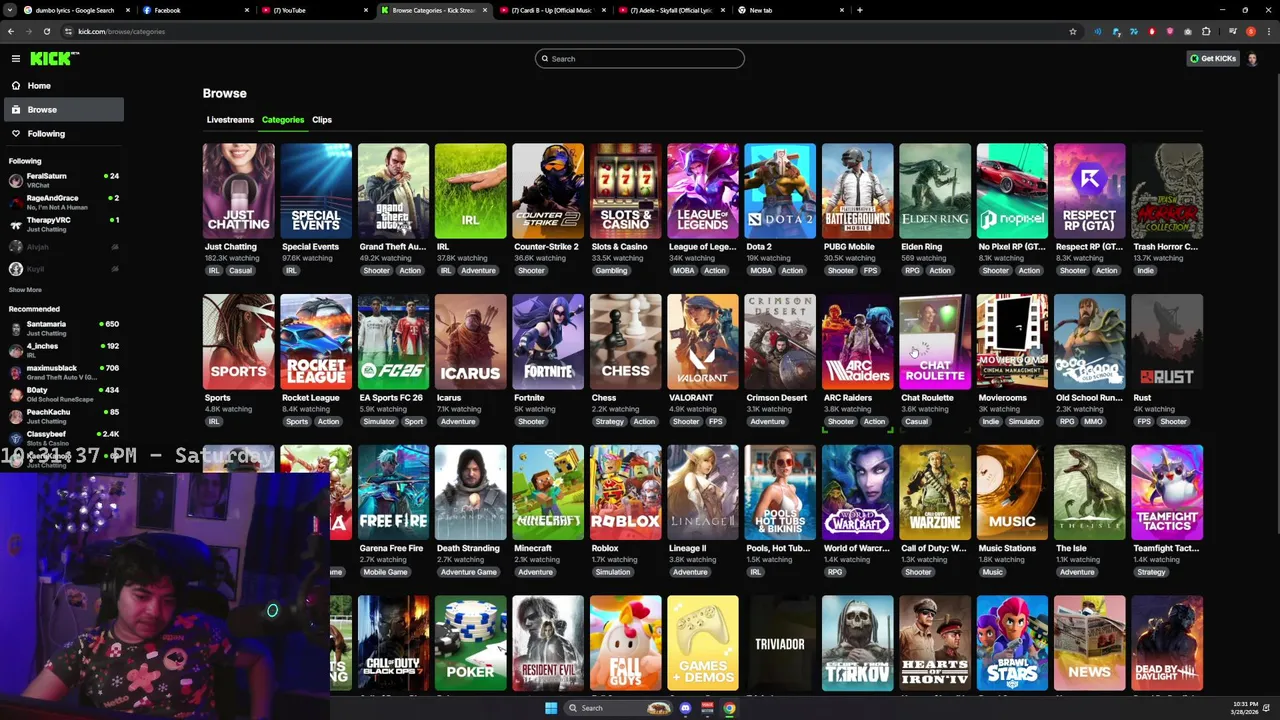The height and width of the screenshot is (720, 1280).
Task: Open the Slots & Casino category
Action: click(x=626, y=191)
